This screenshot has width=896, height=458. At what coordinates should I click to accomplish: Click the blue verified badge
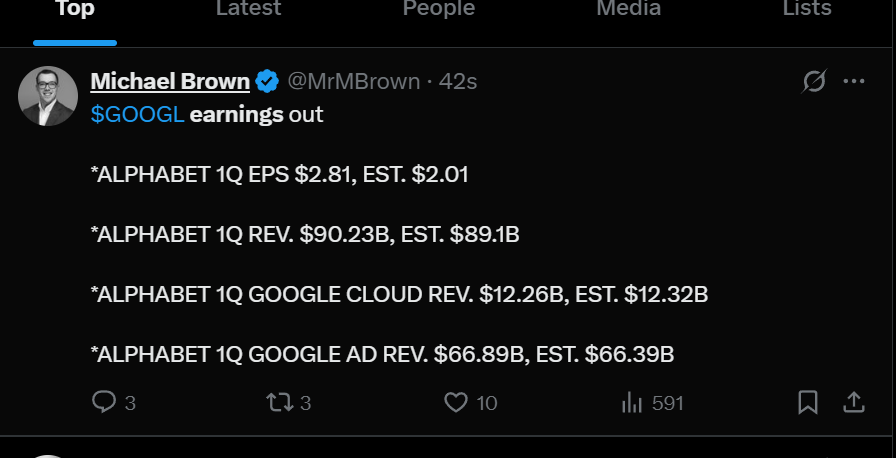(x=267, y=82)
